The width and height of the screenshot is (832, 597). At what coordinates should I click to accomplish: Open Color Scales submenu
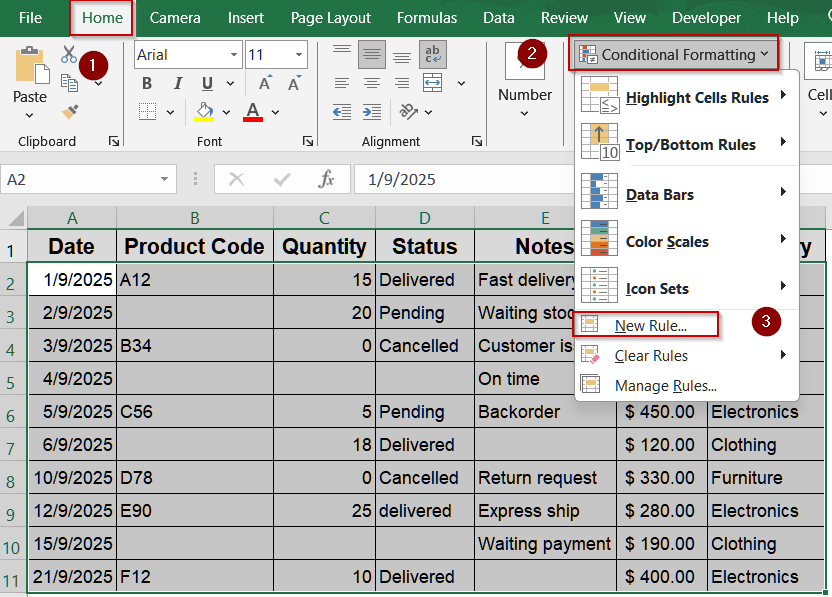click(x=686, y=240)
